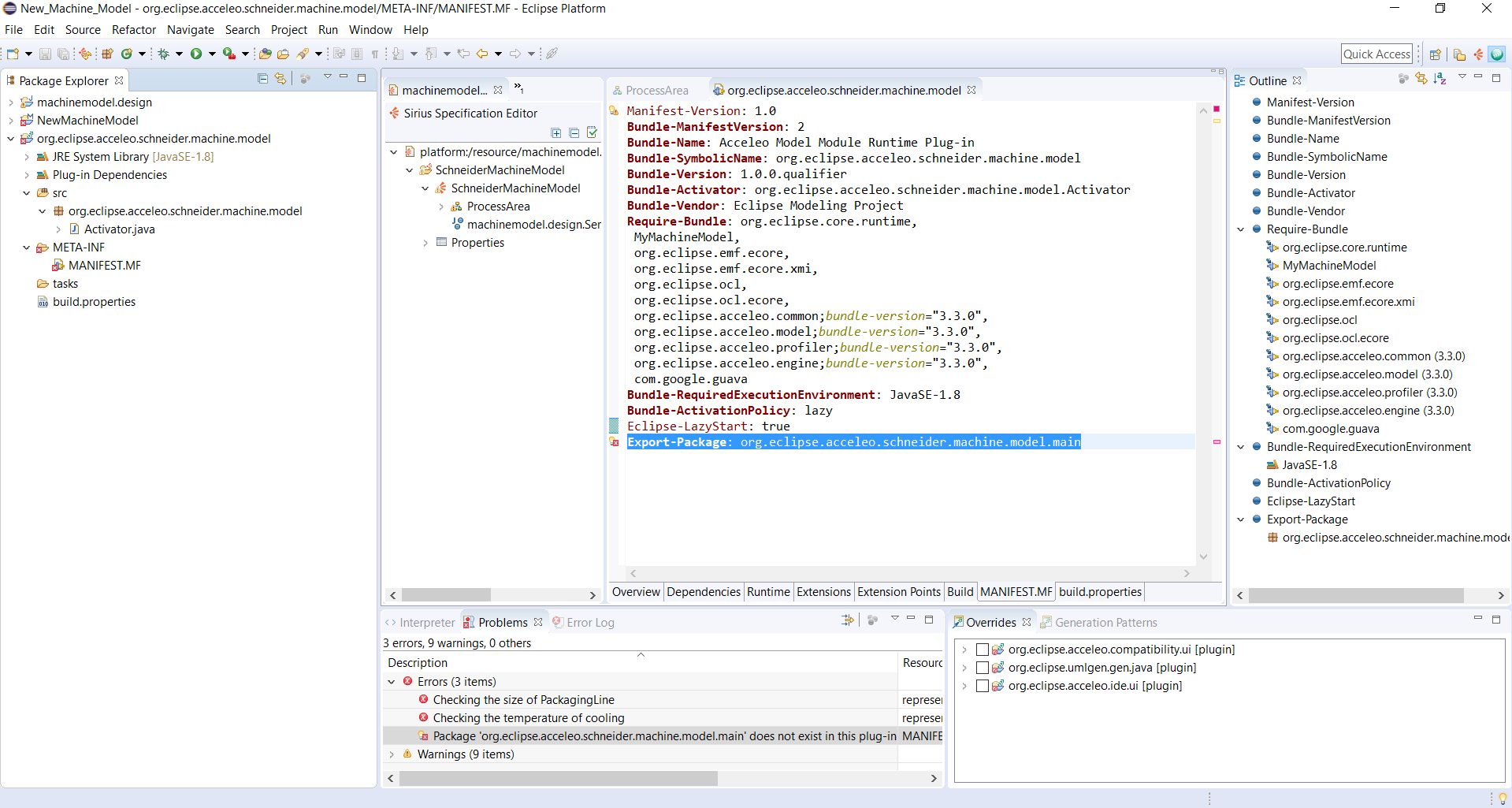Viewport: 1512px width, 808px height.
Task: Open the Error Log tab
Action: tap(583, 622)
